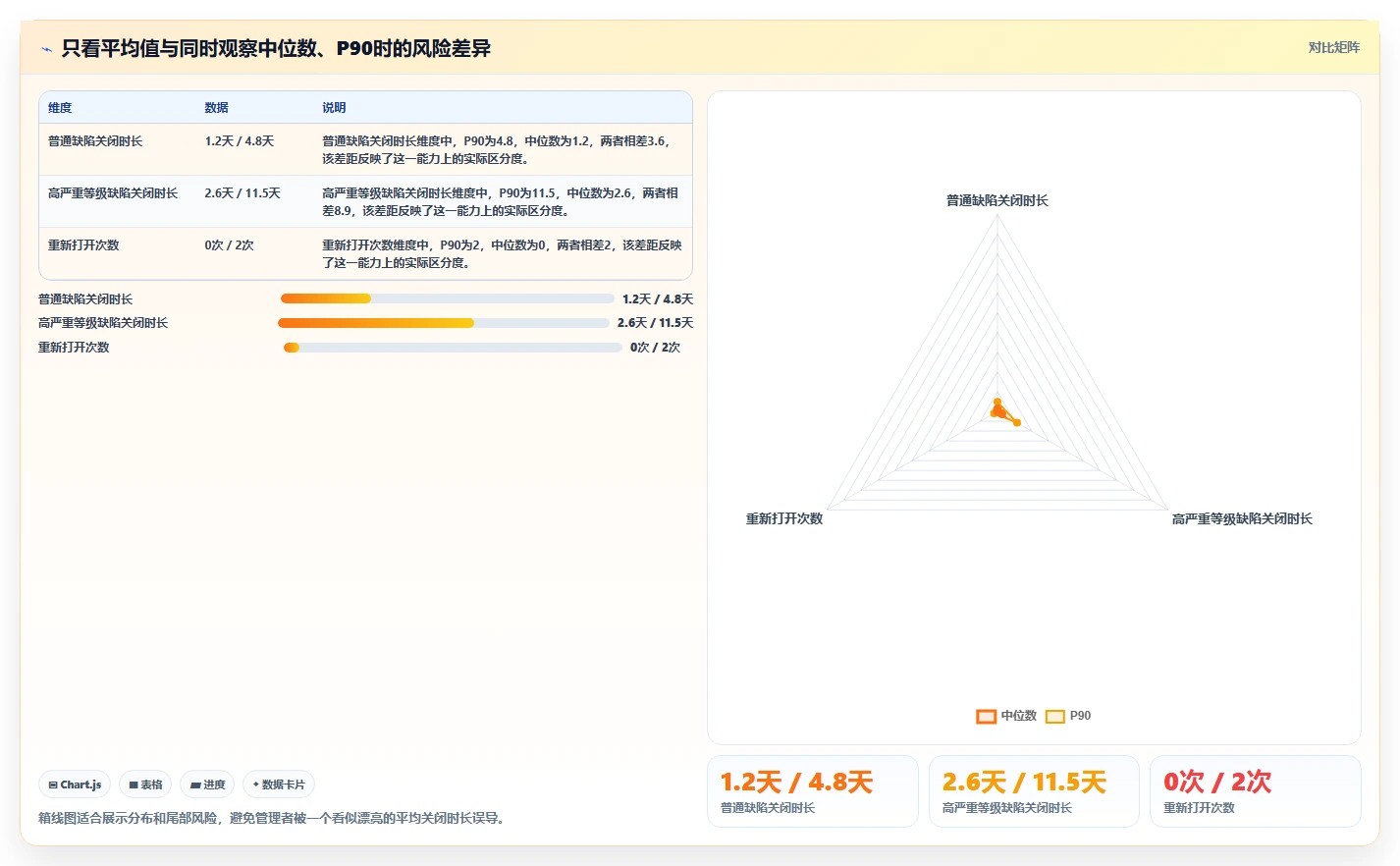This screenshot has width=1400, height=866.
Task: Click the orange radar data points
Action: [1003, 412]
